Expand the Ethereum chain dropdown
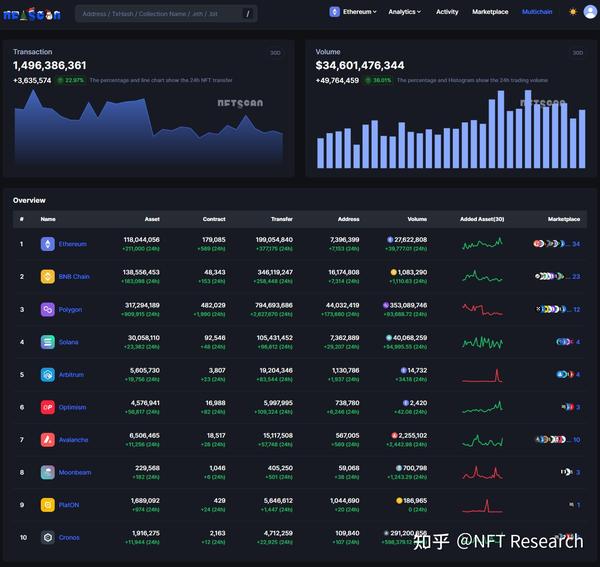600x567 pixels. click(360, 12)
